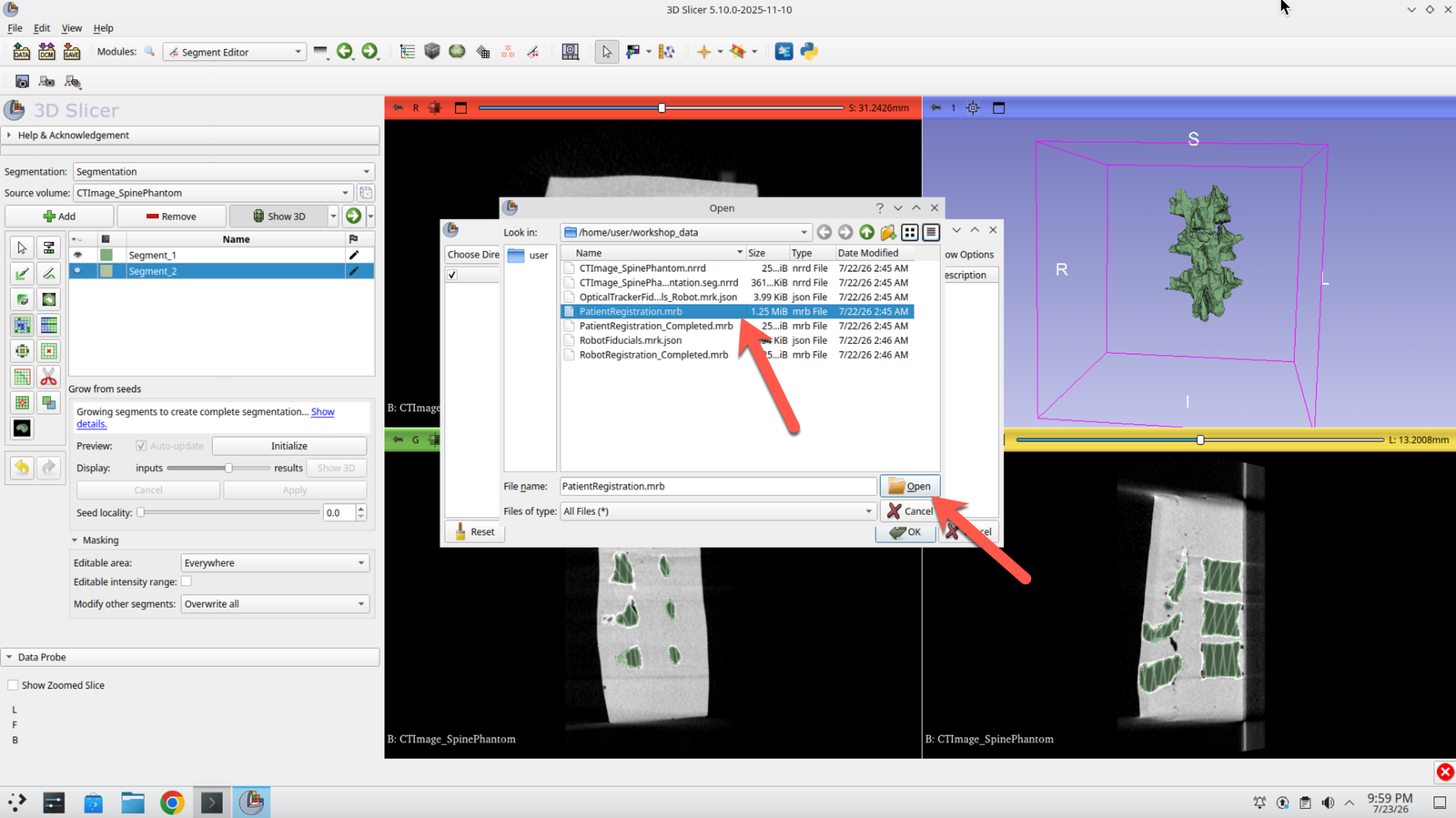Click the screenshot capture camera icon
1456x818 pixels.
click(22, 82)
